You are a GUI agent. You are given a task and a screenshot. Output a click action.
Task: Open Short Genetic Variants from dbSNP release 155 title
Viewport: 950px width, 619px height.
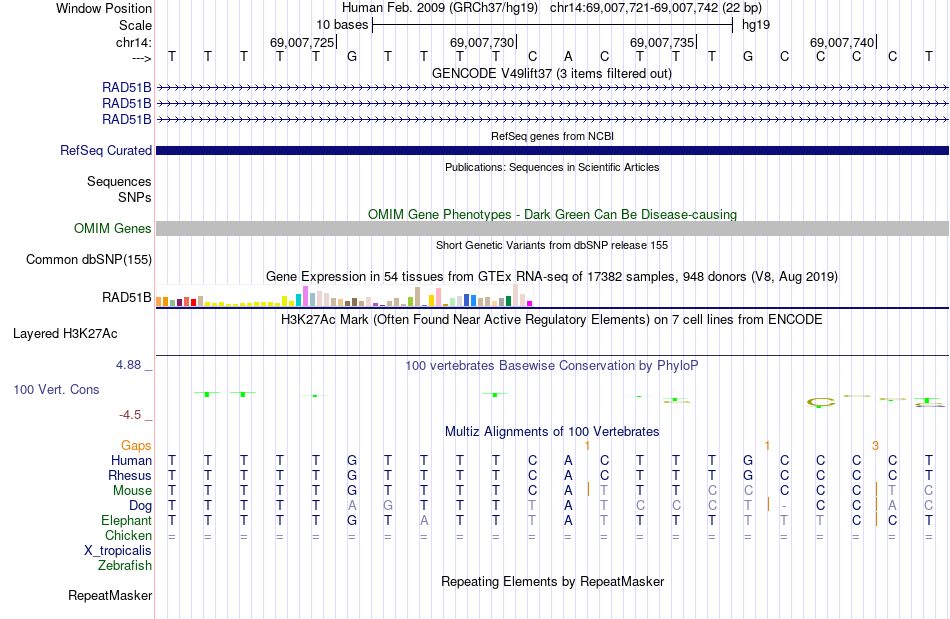click(552, 245)
